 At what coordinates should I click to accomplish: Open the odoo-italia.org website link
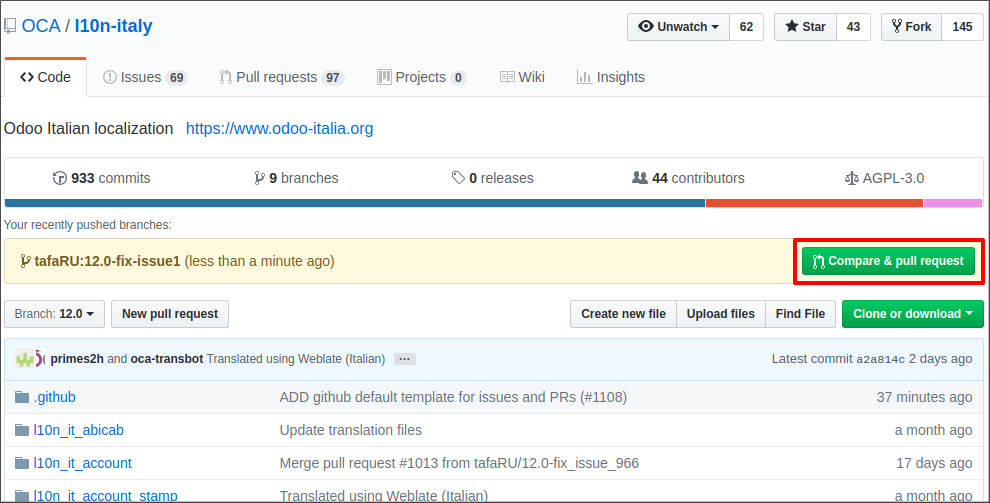(279, 128)
